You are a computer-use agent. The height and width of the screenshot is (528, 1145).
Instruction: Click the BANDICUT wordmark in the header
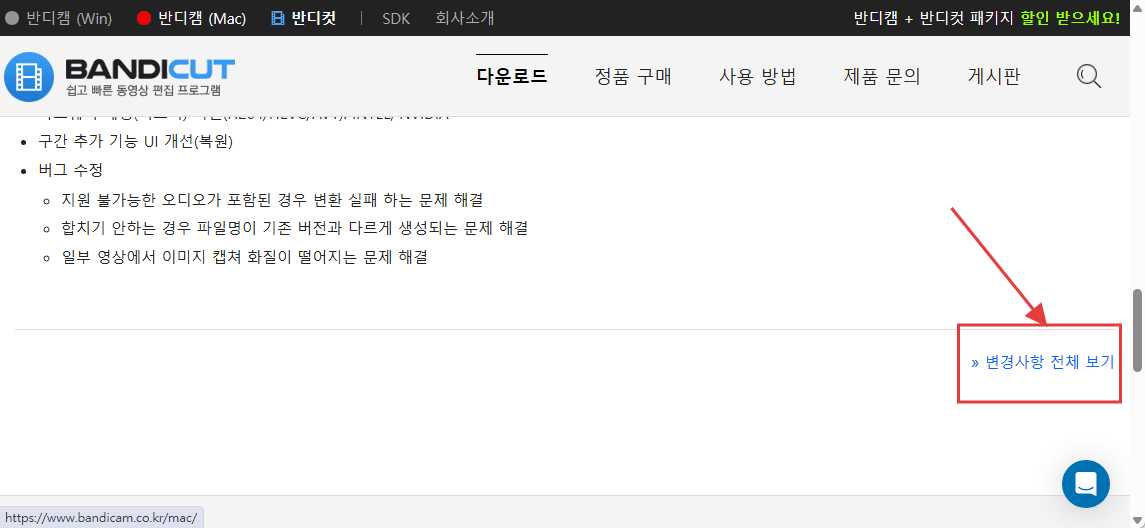click(149, 69)
